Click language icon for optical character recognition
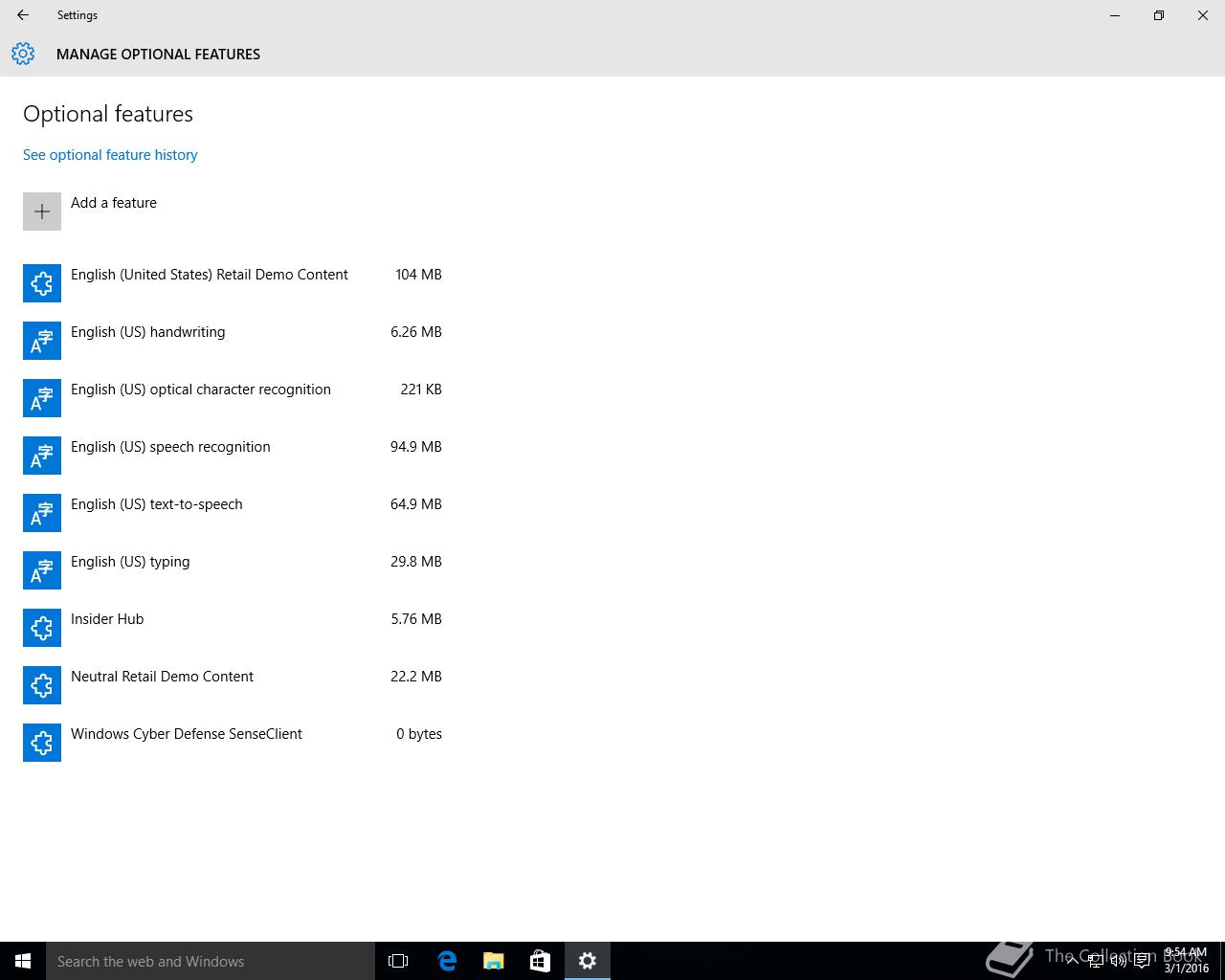The height and width of the screenshot is (980, 1225). tap(42, 398)
